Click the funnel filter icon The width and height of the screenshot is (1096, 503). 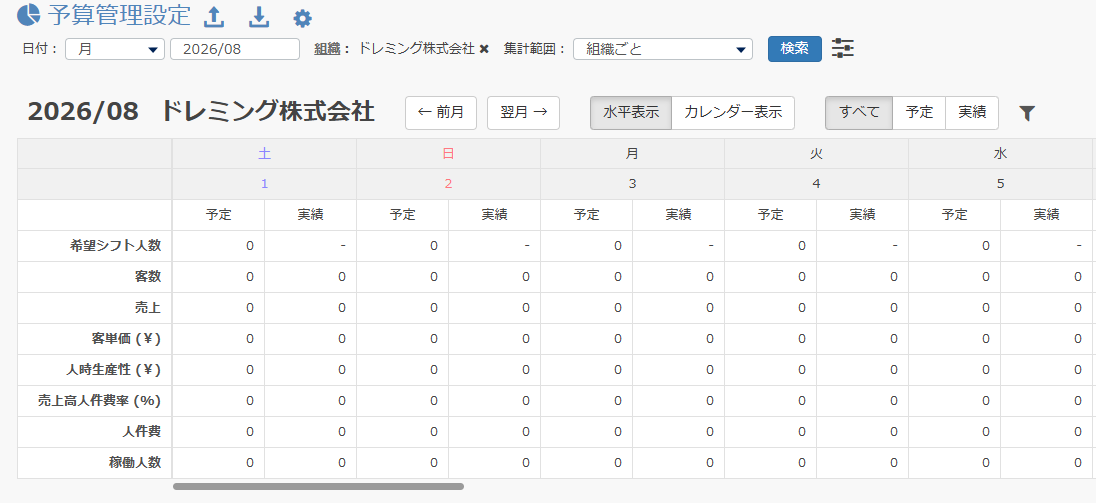pos(1026,113)
